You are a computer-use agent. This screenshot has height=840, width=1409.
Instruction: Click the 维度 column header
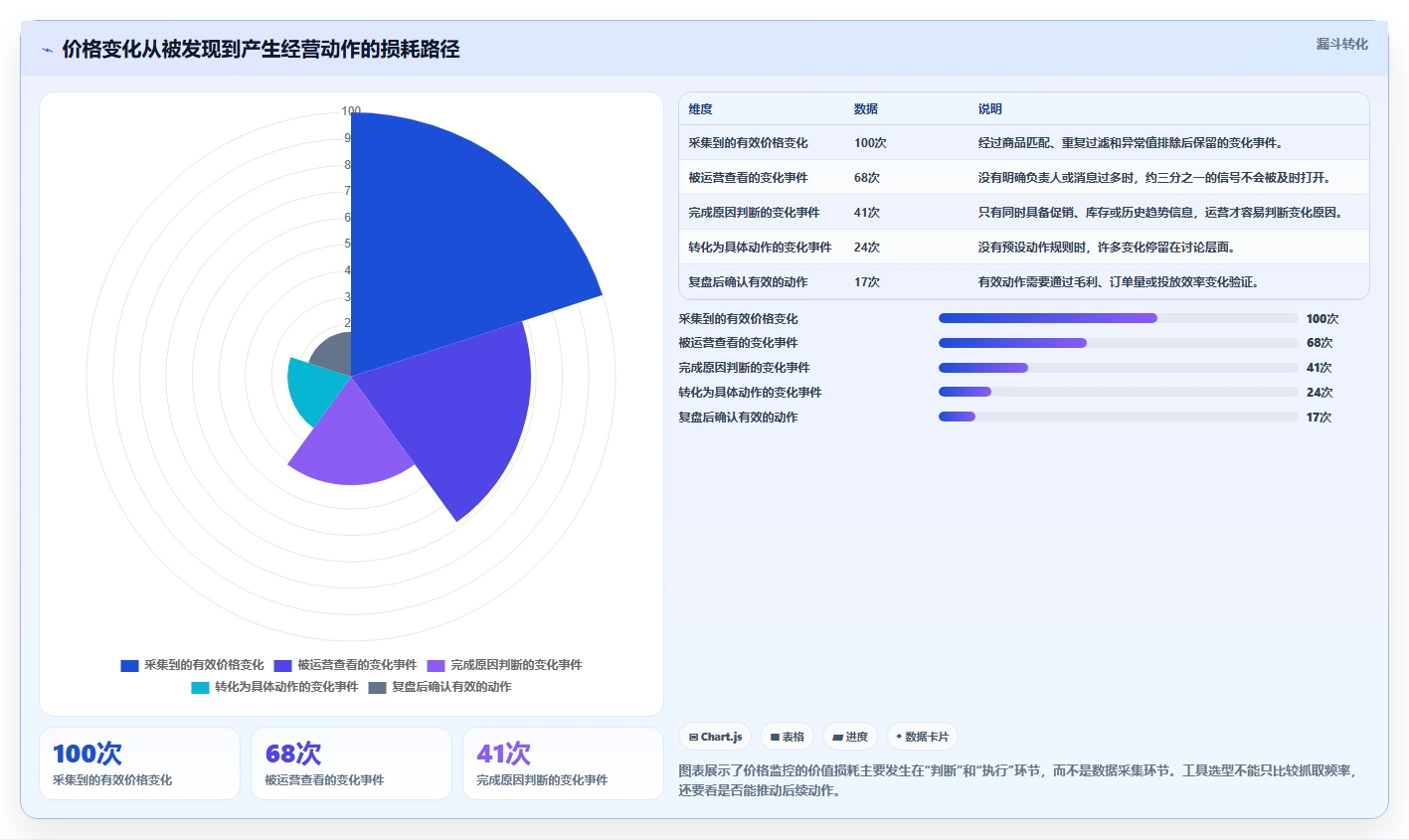700,109
